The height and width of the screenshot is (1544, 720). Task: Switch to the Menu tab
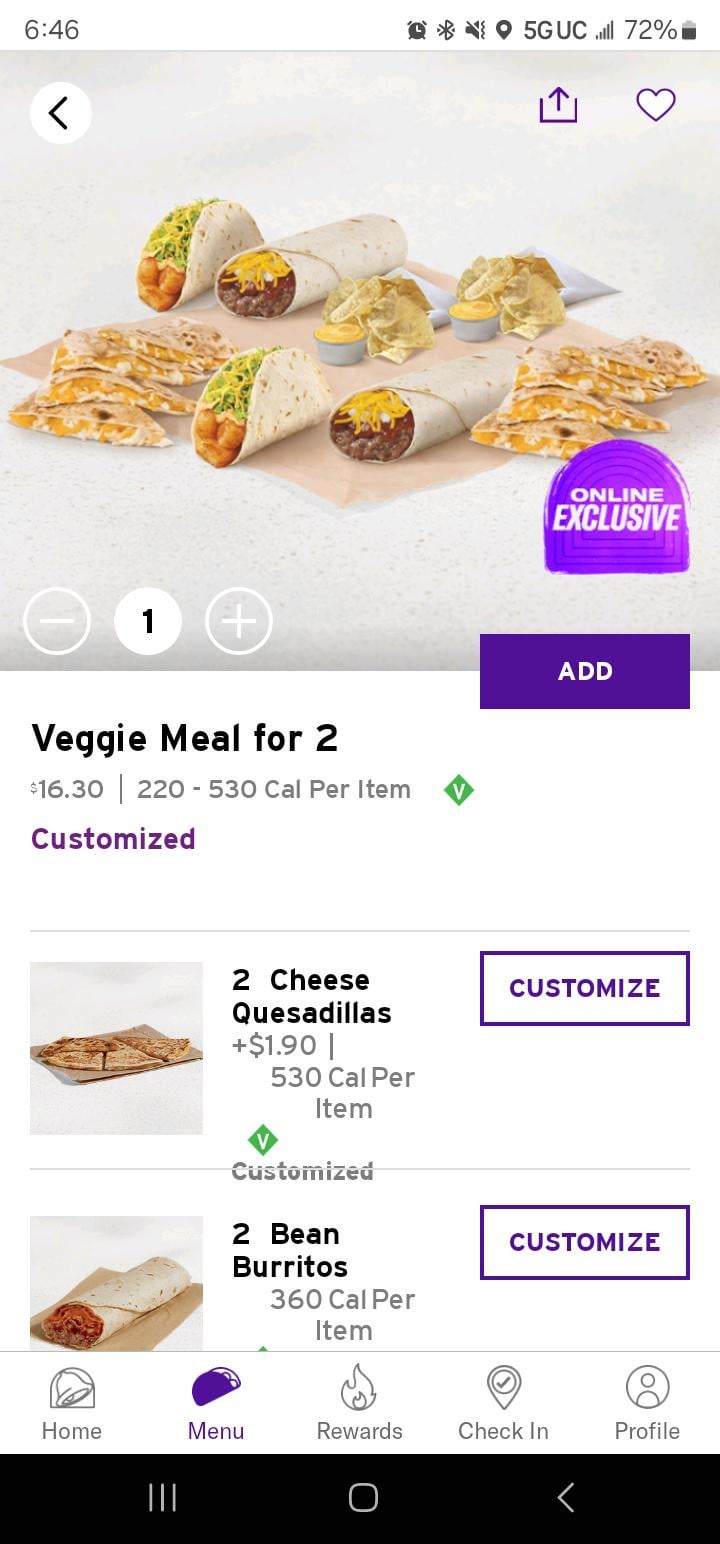coord(216,1404)
